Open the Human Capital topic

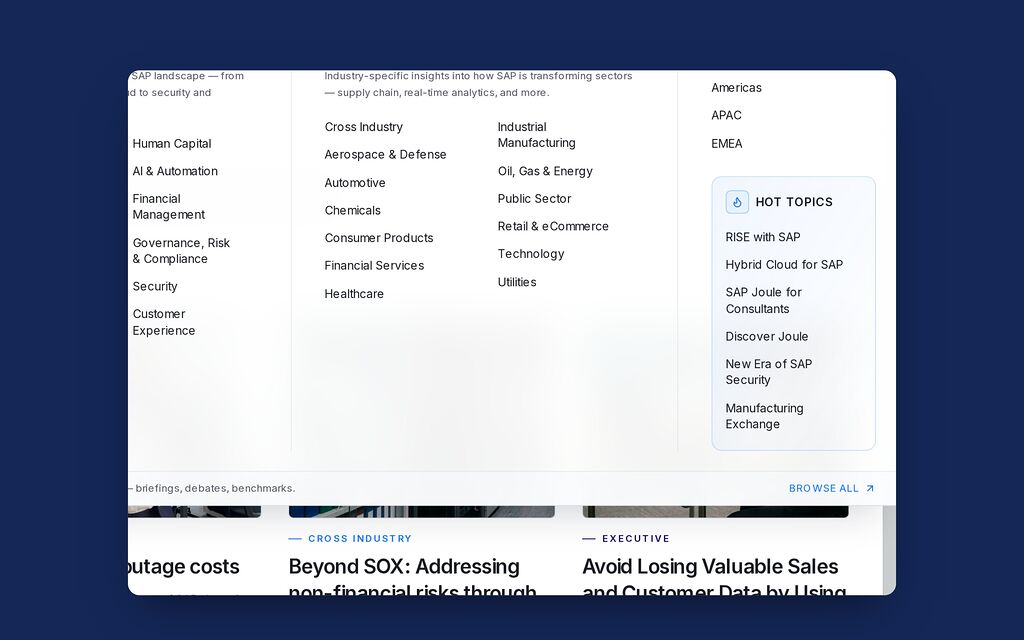click(x=172, y=144)
